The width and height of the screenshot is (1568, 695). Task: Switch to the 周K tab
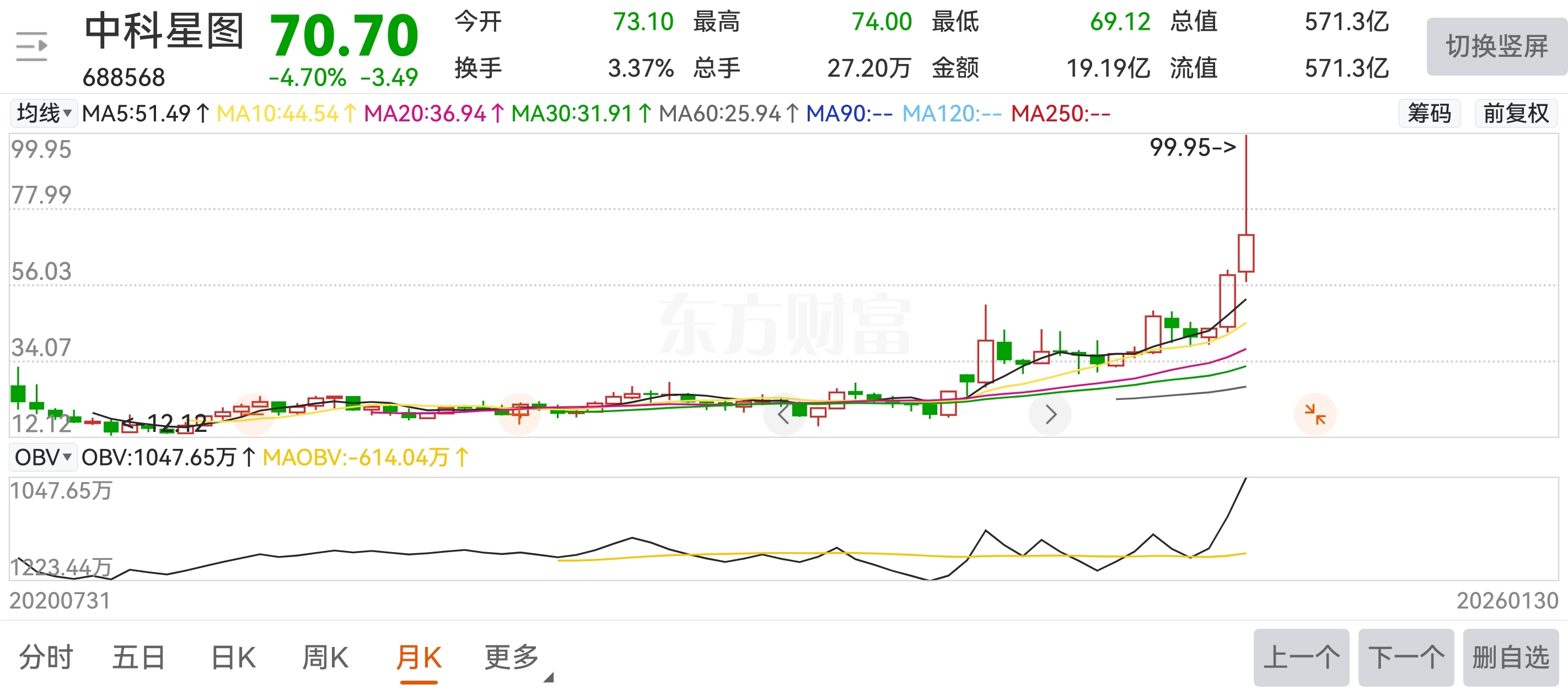(x=325, y=658)
